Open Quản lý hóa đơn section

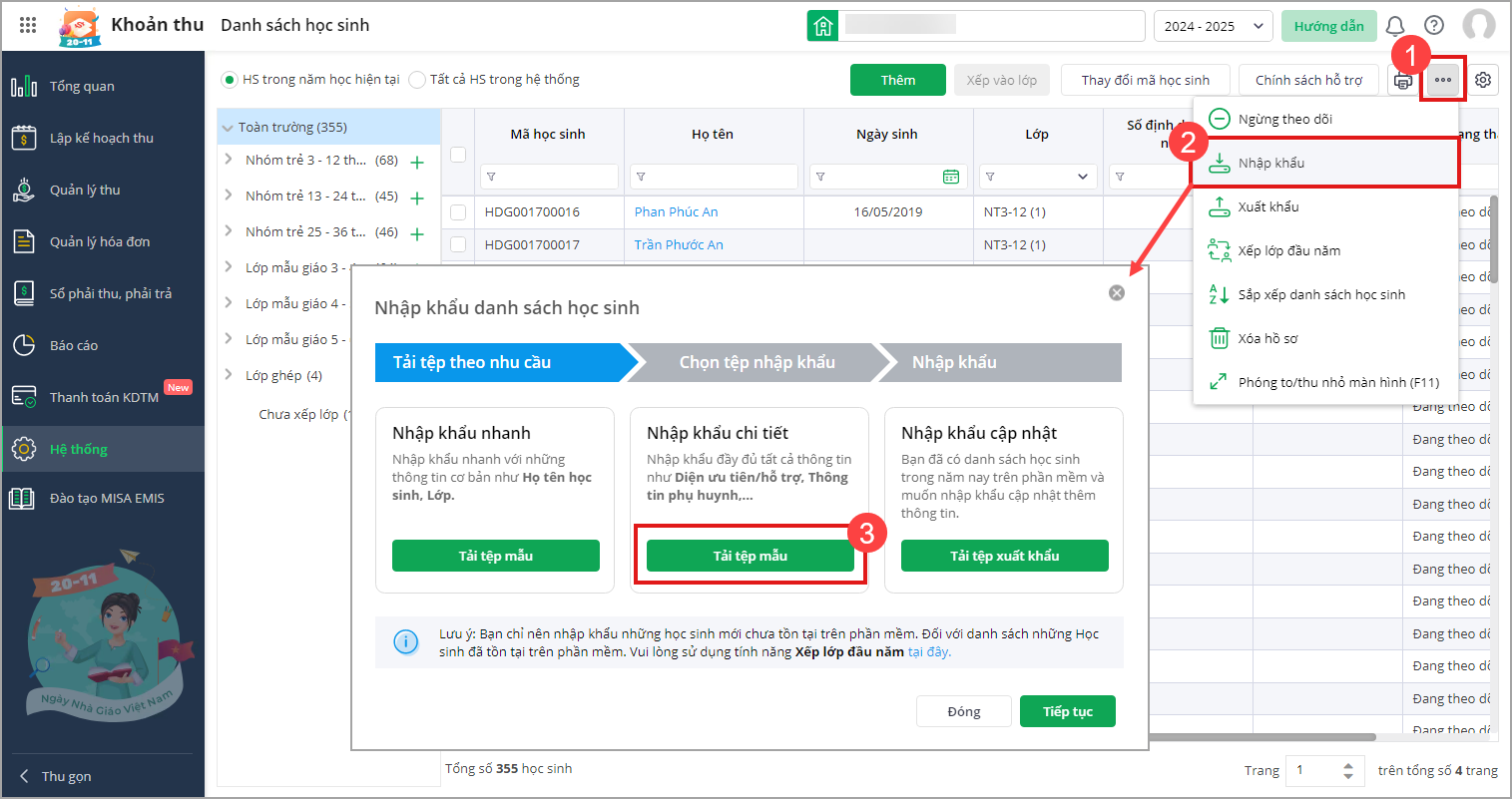(x=103, y=241)
